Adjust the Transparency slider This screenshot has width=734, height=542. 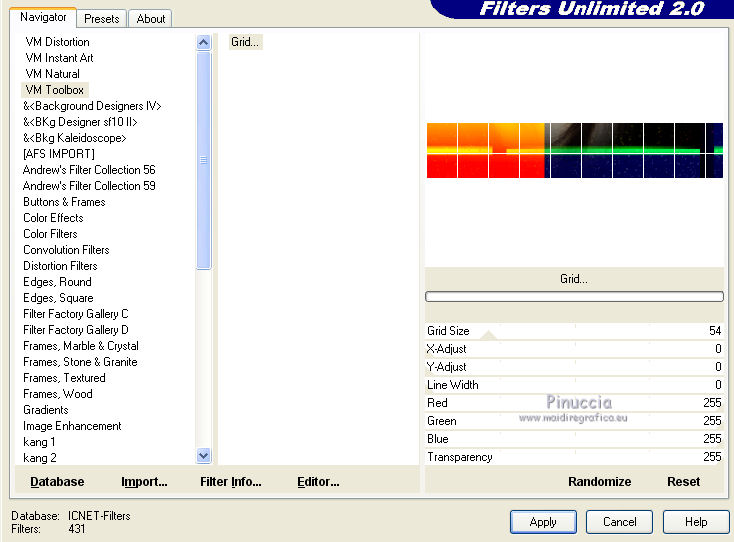(x=574, y=457)
